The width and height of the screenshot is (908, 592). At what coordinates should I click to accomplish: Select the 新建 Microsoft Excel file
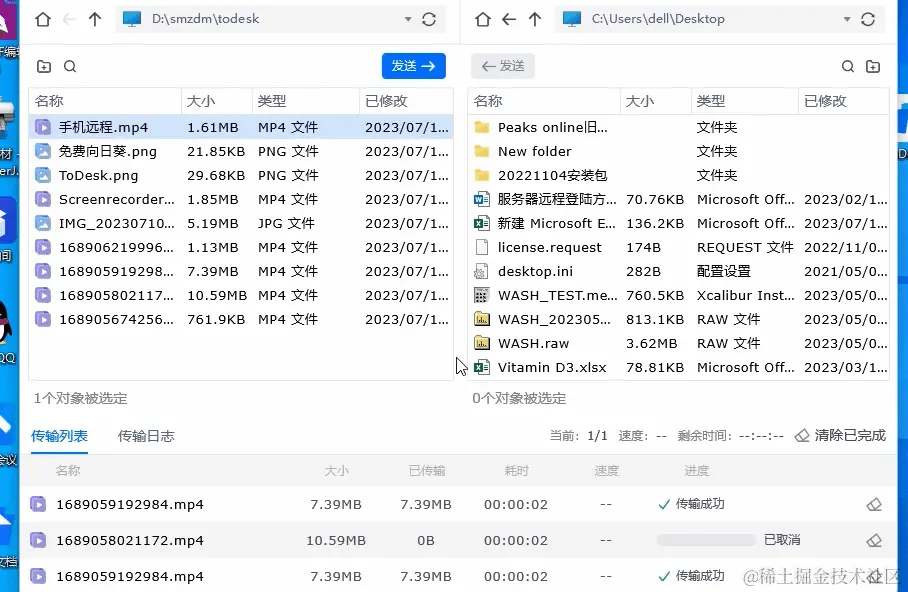tap(678, 223)
